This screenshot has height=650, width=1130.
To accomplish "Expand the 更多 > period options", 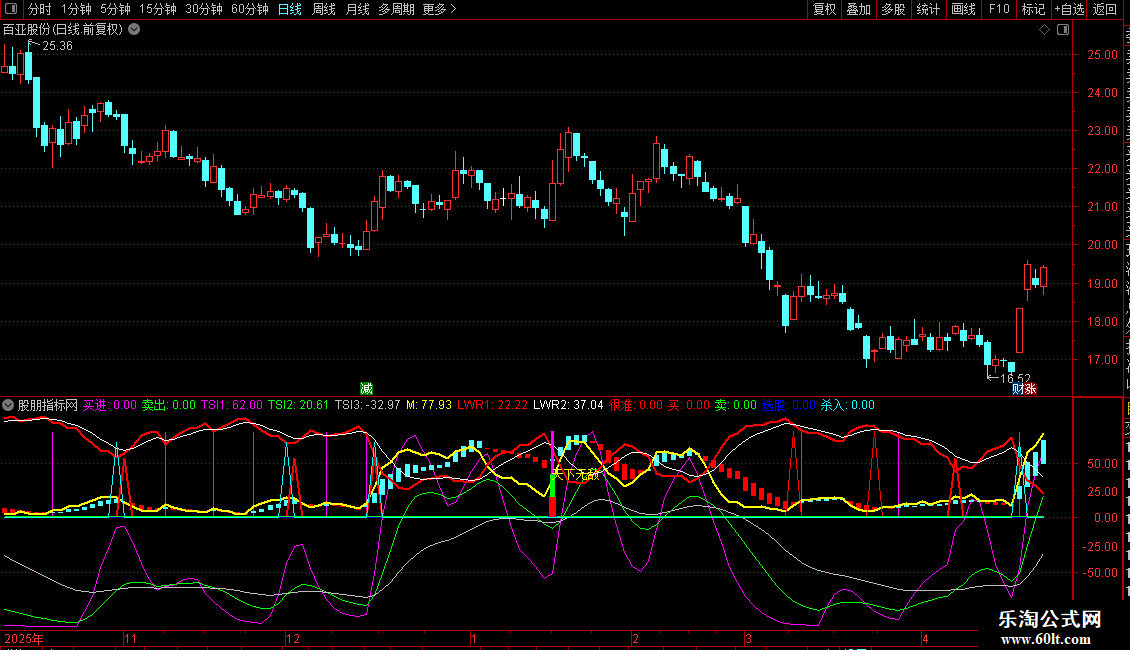I will 439,9.
